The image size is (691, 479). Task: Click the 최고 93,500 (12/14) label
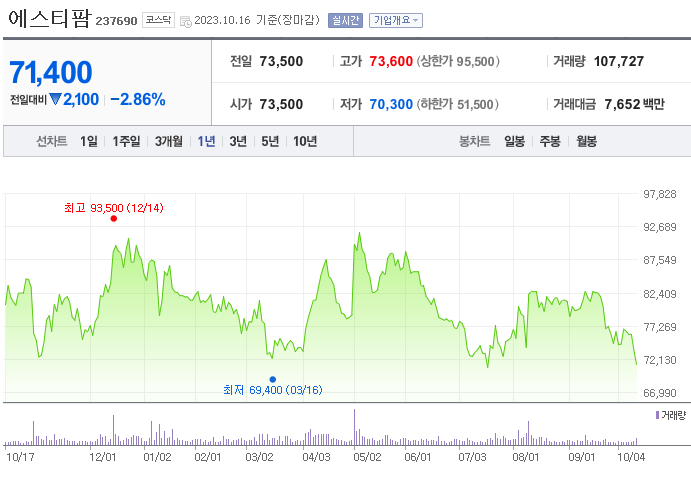[x=114, y=208]
